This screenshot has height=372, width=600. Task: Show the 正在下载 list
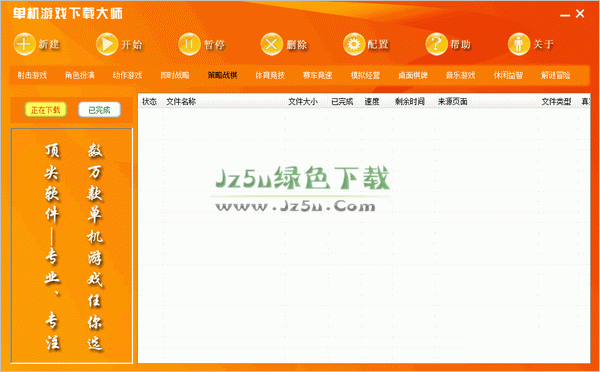[46, 110]
